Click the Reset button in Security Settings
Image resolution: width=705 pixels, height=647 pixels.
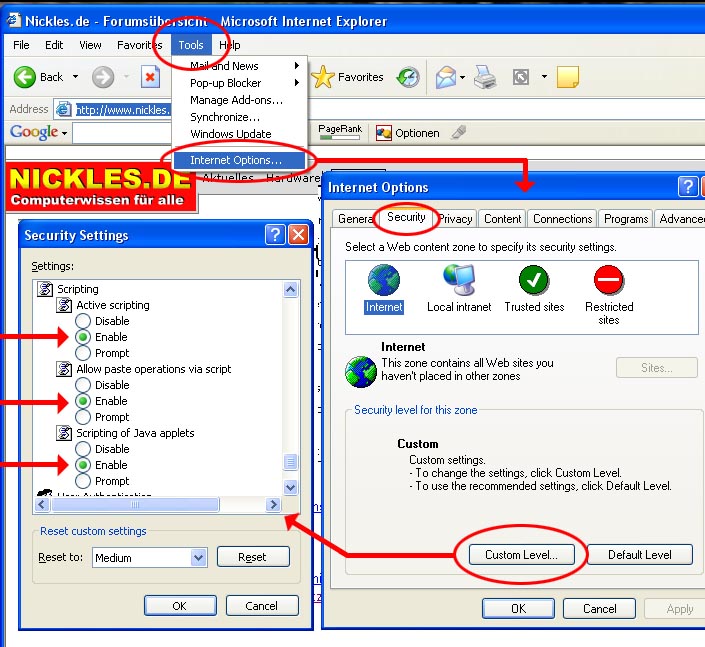pyautogui.click(x=253, y=557)
